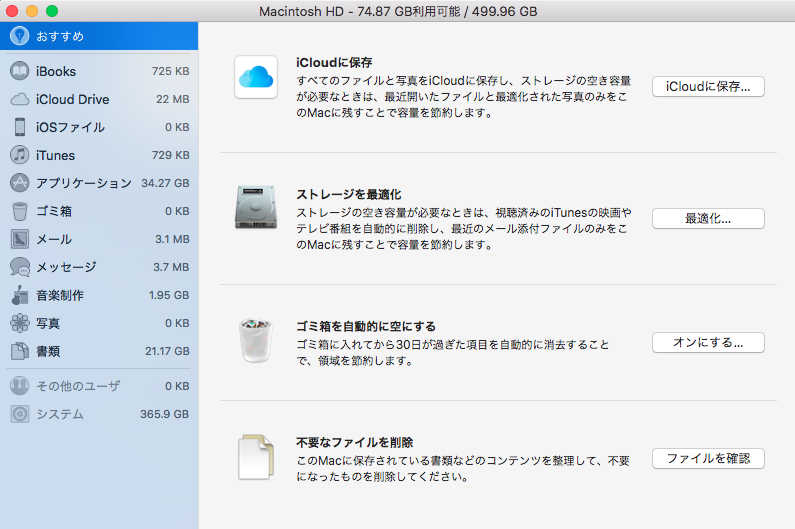Click the iCloudに保存... button
Screen dimensions: 795x529
pos(708,87)
